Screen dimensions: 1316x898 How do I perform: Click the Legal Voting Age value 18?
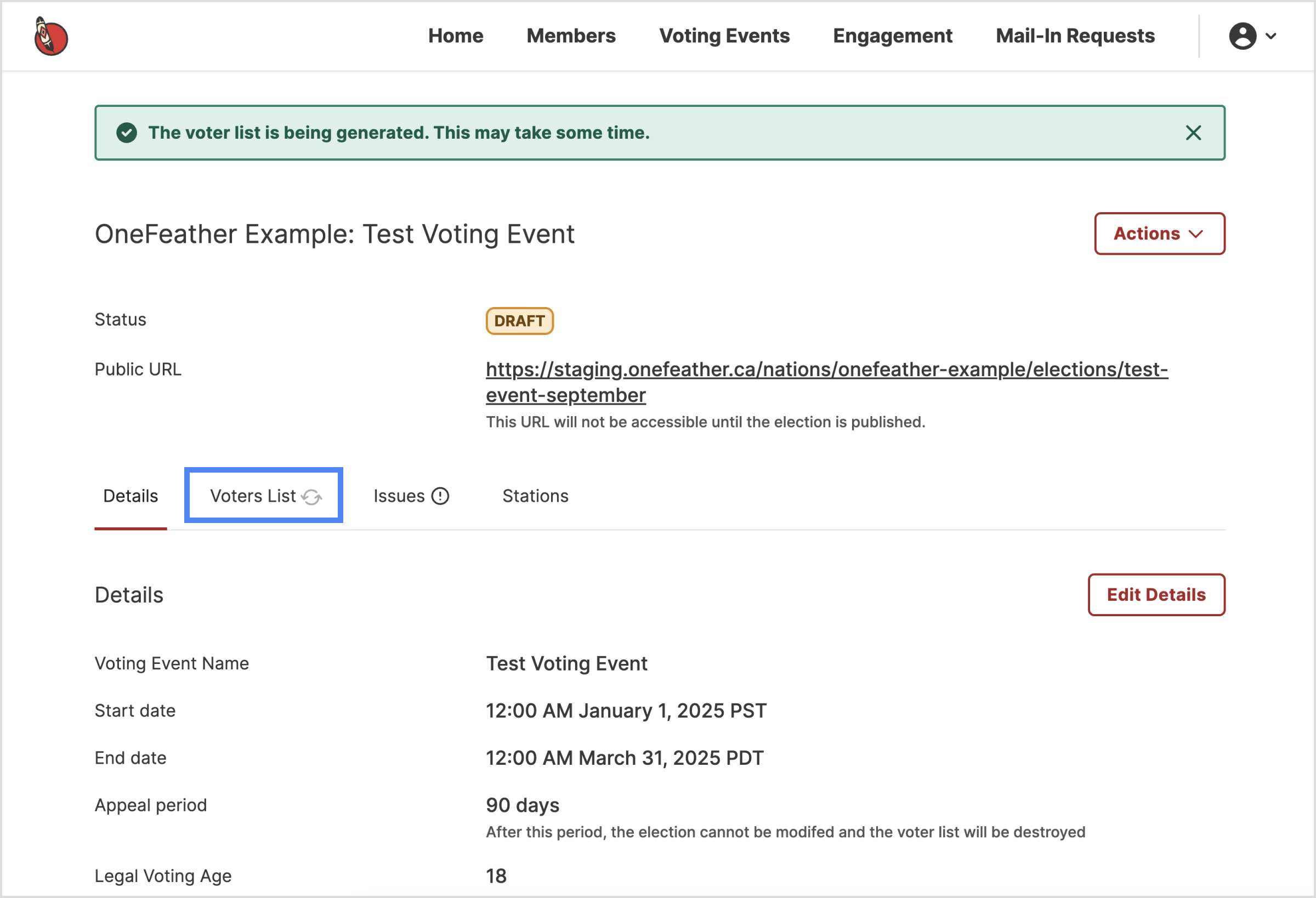[x=496, y=876]
